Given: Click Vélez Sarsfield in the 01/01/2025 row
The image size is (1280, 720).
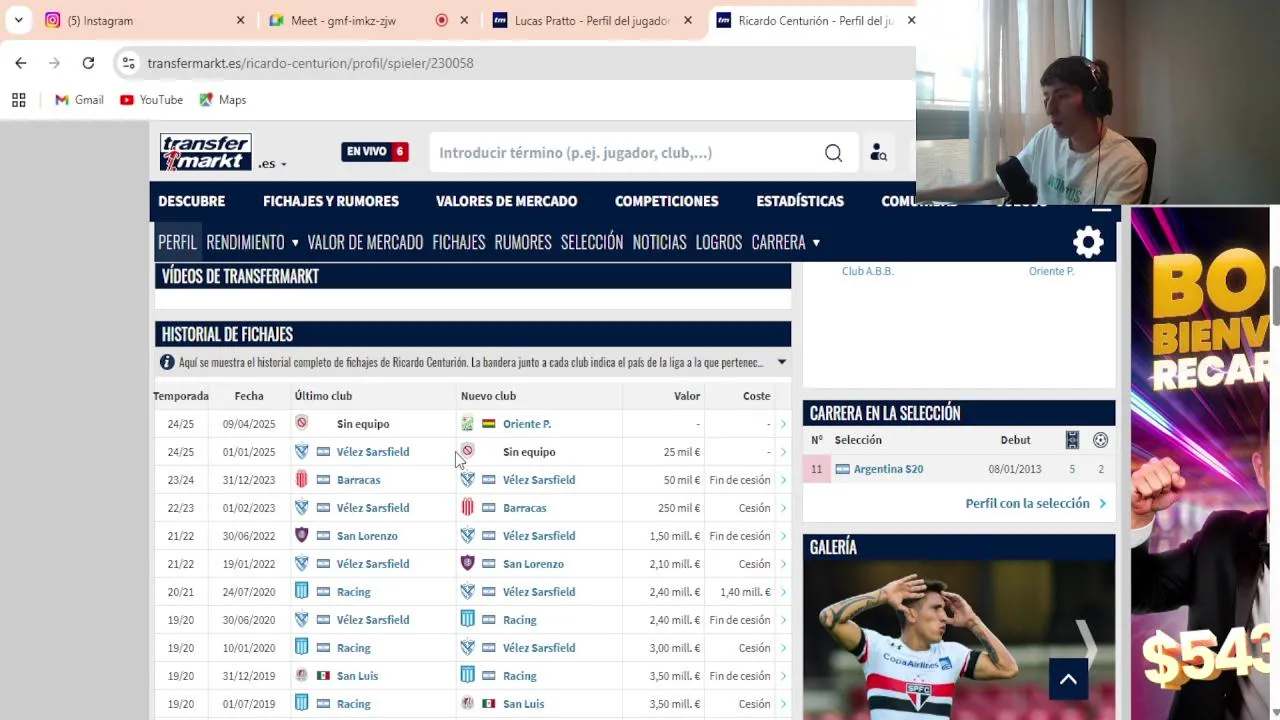Looking at the screenshot, I should click(x=373, y=452).
